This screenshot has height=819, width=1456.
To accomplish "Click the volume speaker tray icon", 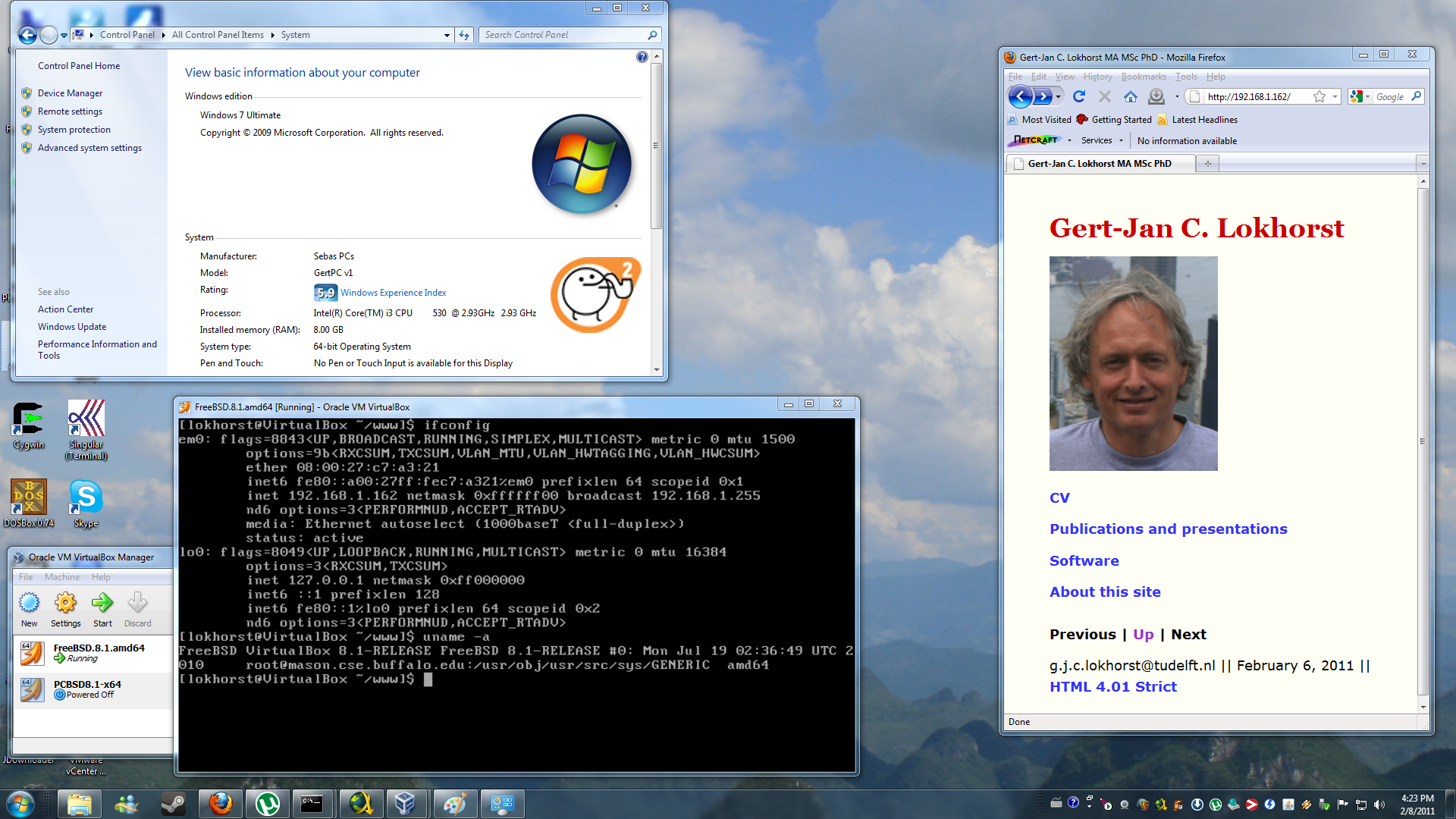I will pos(1379,805).
